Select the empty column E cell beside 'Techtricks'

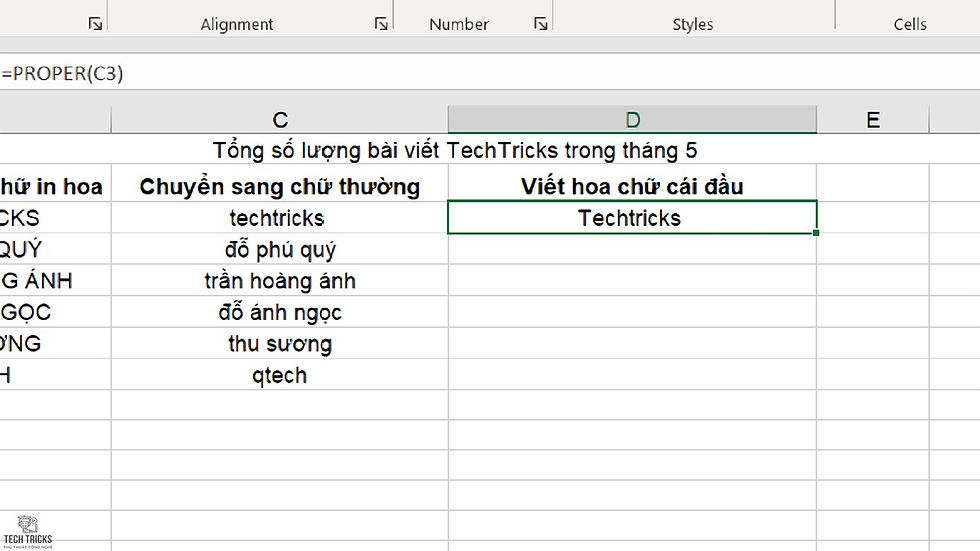click(x=873, y=218)
